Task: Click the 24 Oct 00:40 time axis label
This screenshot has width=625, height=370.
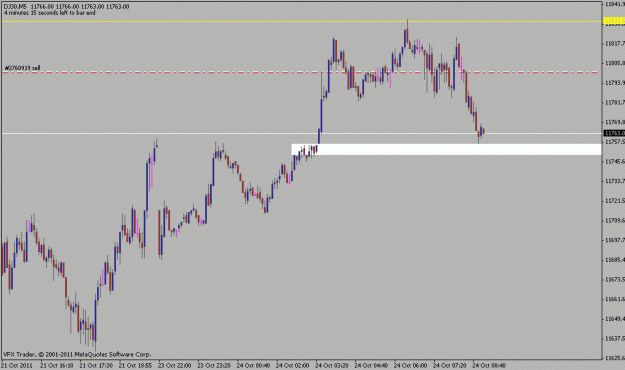Action: 253,365
